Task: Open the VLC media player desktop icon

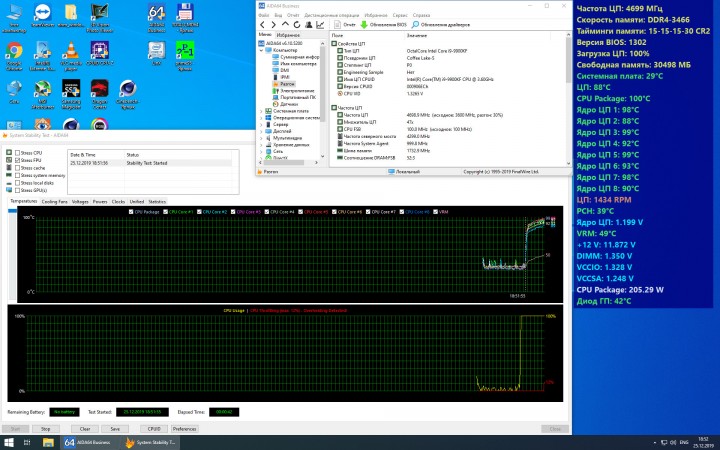Action: point(71,56)
